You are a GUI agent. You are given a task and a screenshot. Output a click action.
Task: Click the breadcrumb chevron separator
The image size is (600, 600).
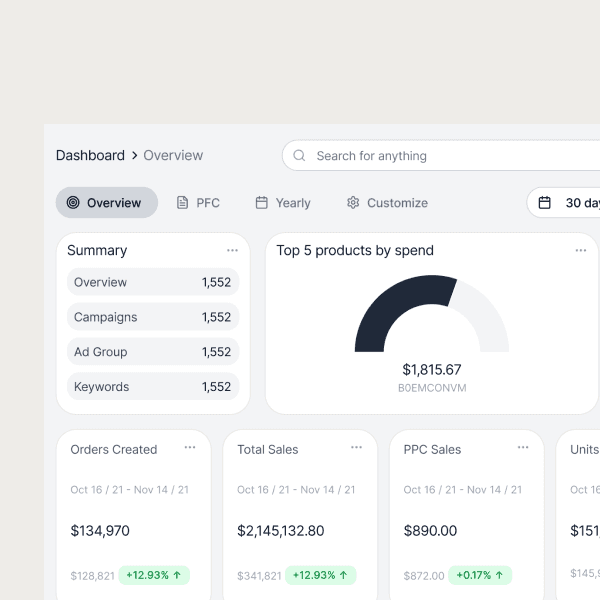point(134,156)
